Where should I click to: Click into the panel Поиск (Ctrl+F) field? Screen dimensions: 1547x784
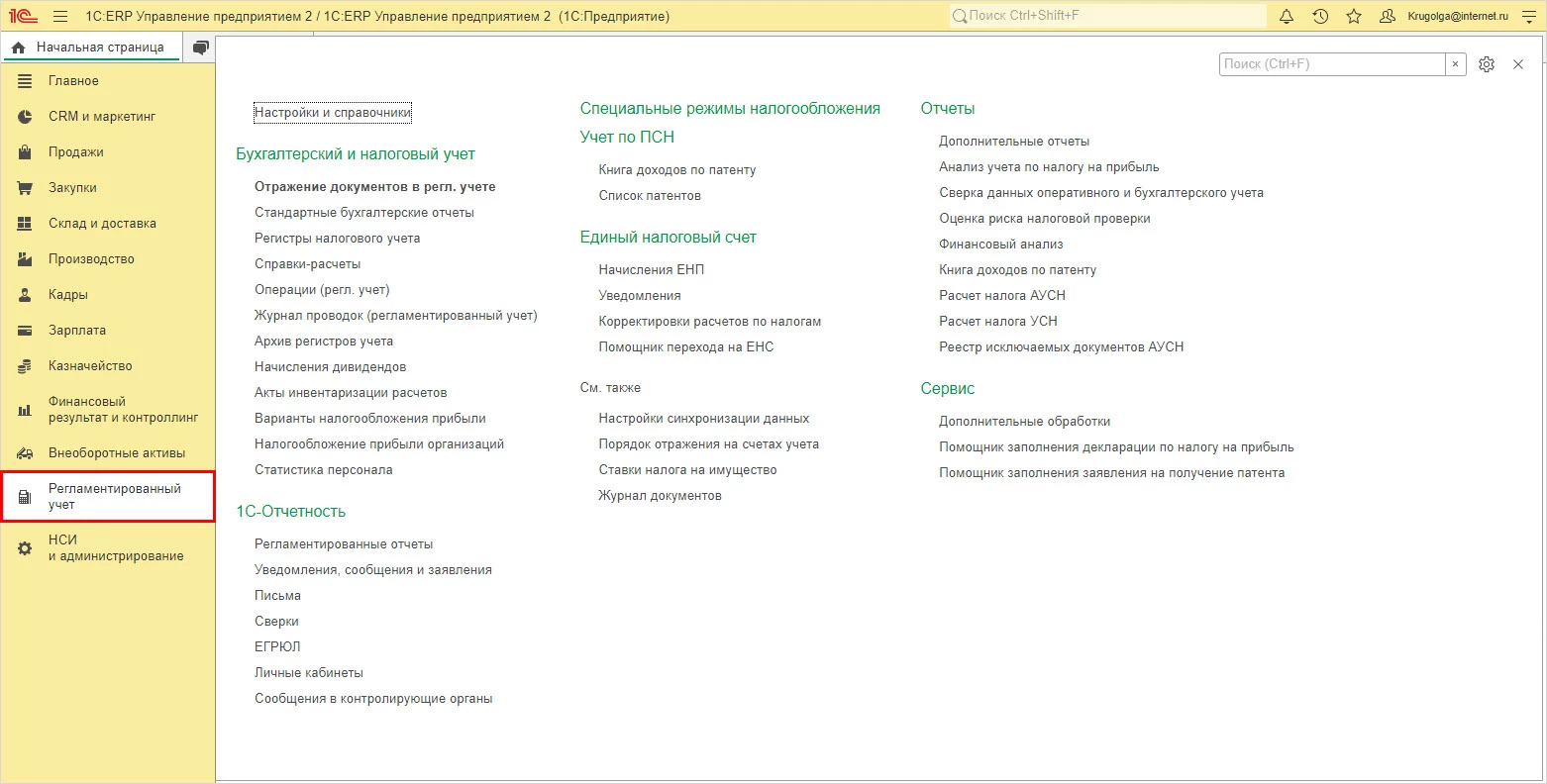click(1332, 64)
